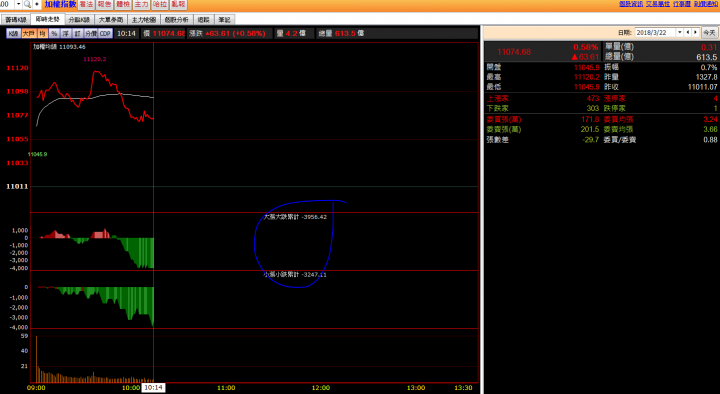Open the stock code dropdown arrow
720x394 pixels.
pyautogui.click(x=18, y=5)
